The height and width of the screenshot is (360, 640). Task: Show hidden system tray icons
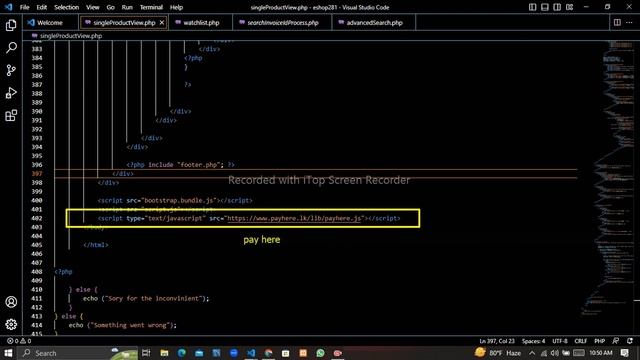532,353
